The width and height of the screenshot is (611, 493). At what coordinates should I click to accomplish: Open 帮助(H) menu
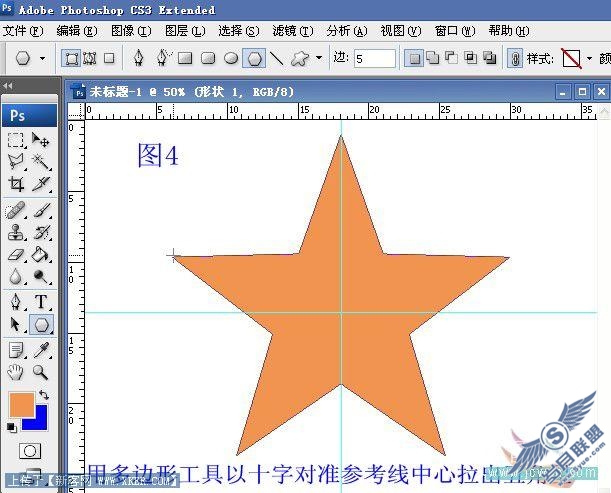(x=509, y=31)
